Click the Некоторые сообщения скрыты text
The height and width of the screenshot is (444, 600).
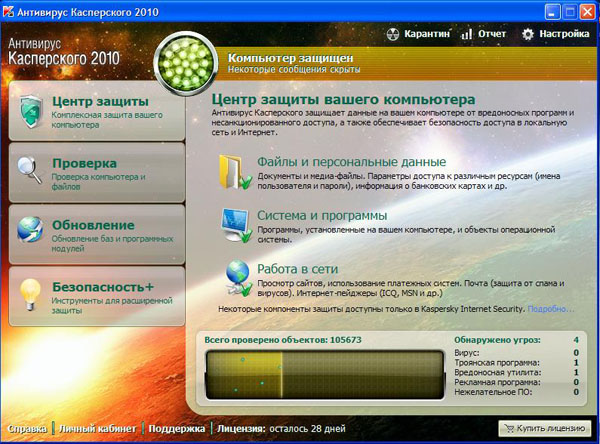pos(294,69)
